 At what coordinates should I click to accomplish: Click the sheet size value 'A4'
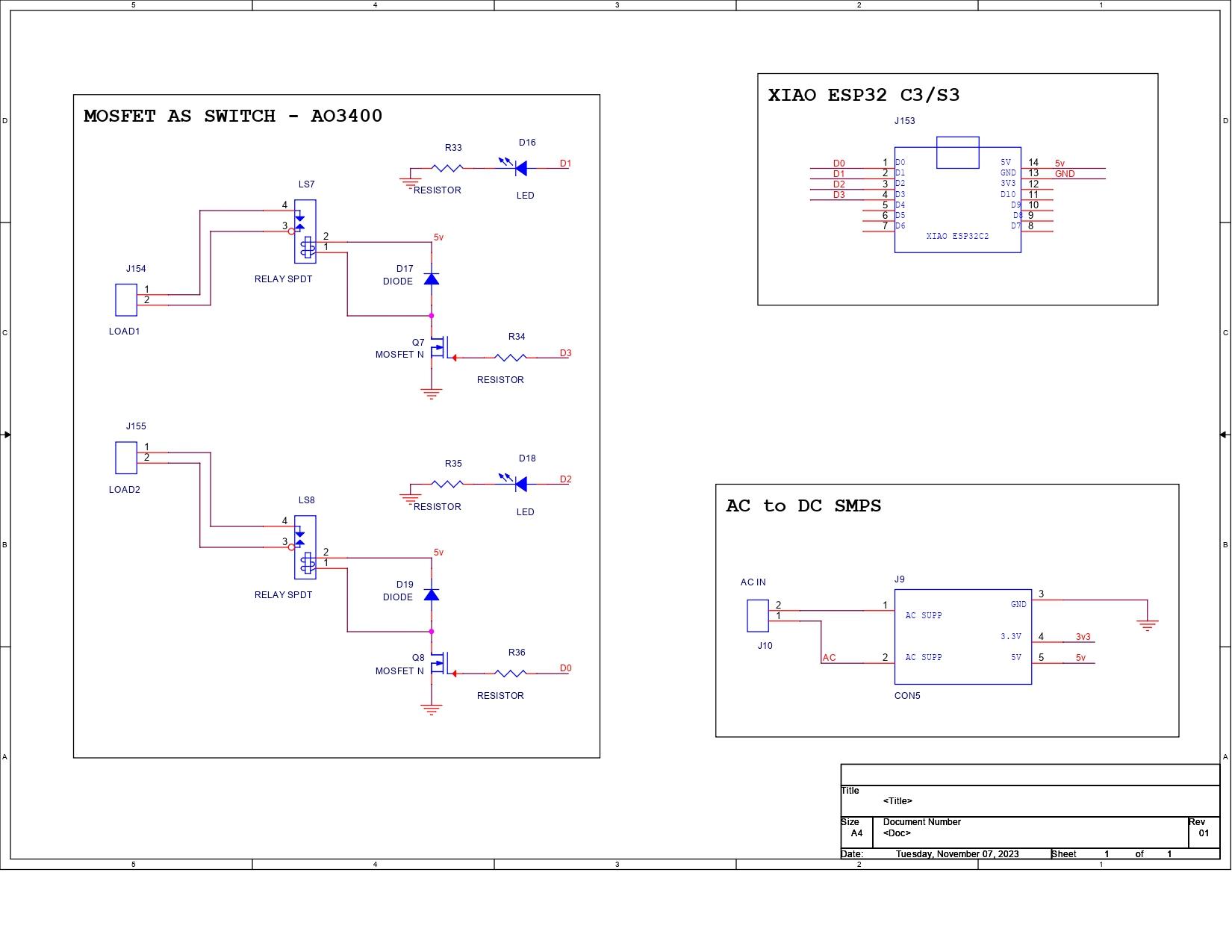[857, 833]
